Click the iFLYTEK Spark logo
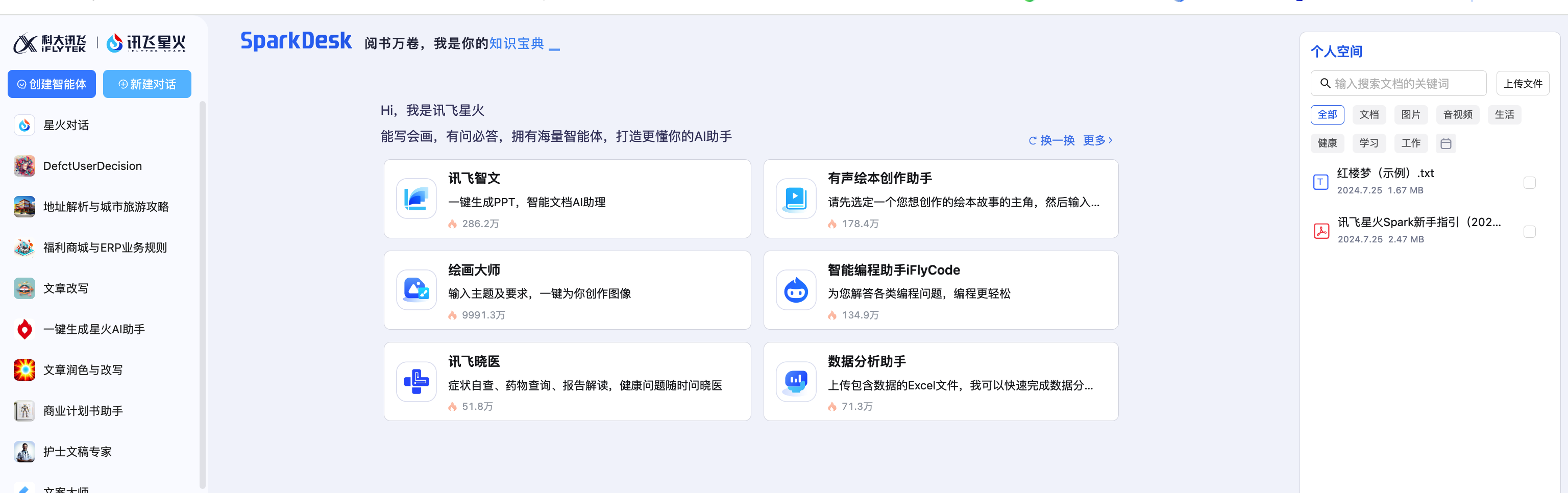Viewport: 1568px width, 493px height. [x=146, y=43]
